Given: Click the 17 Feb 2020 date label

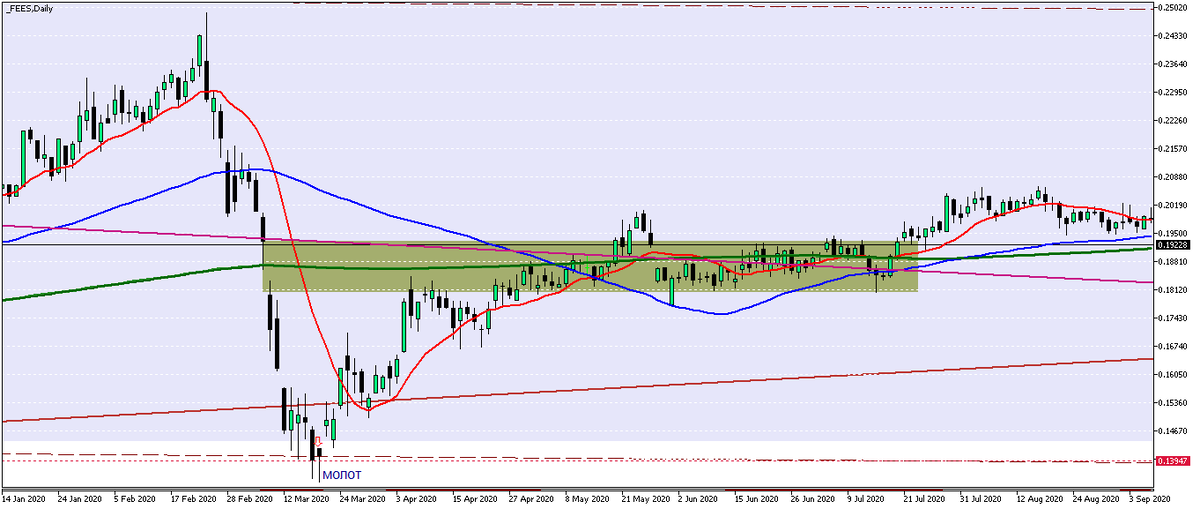Looking at the screenshot, I should [195, 497].
